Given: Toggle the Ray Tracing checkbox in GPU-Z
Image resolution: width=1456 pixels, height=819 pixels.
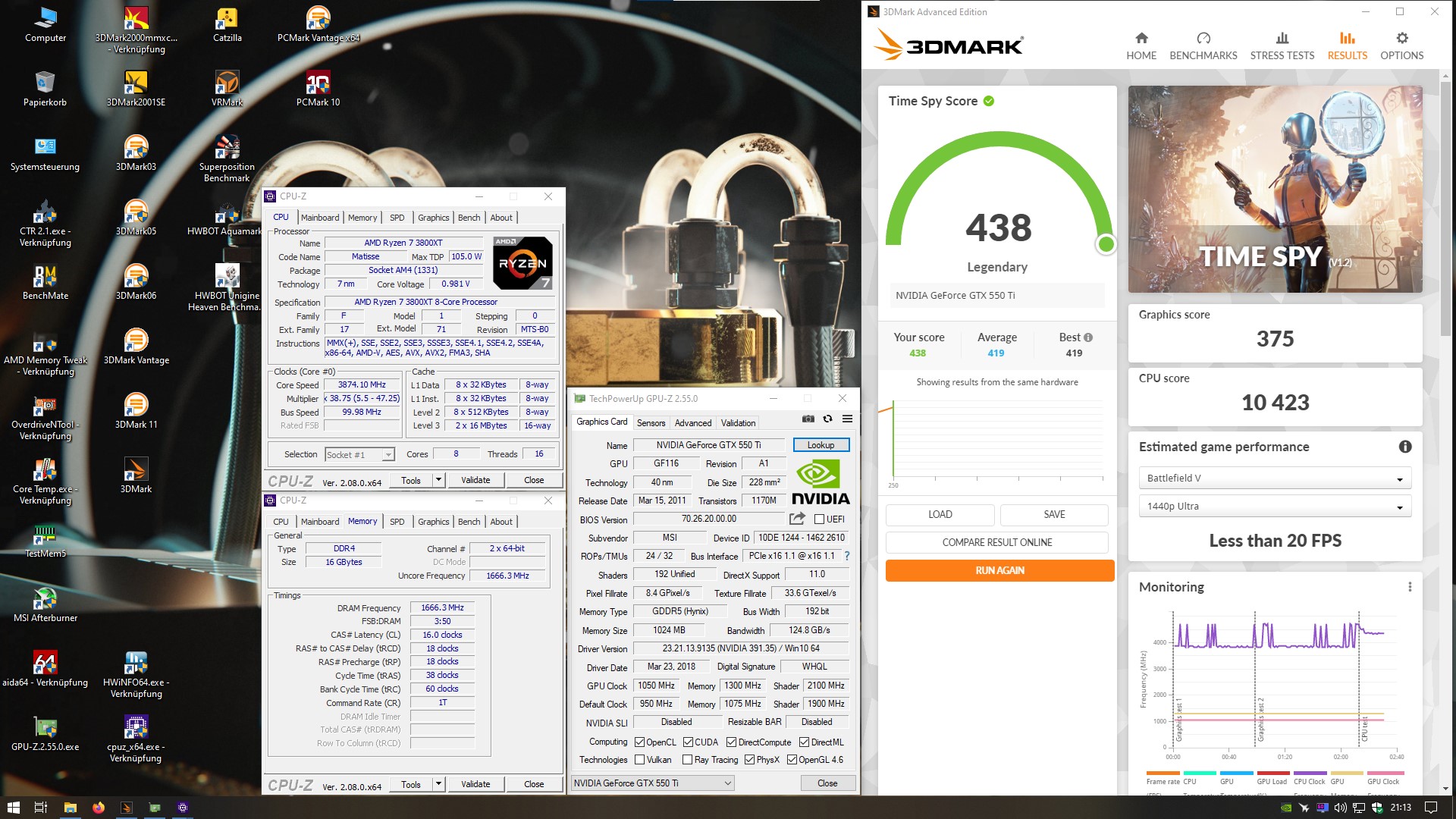Looking at the screenshot, I should (x=687, y=760).
